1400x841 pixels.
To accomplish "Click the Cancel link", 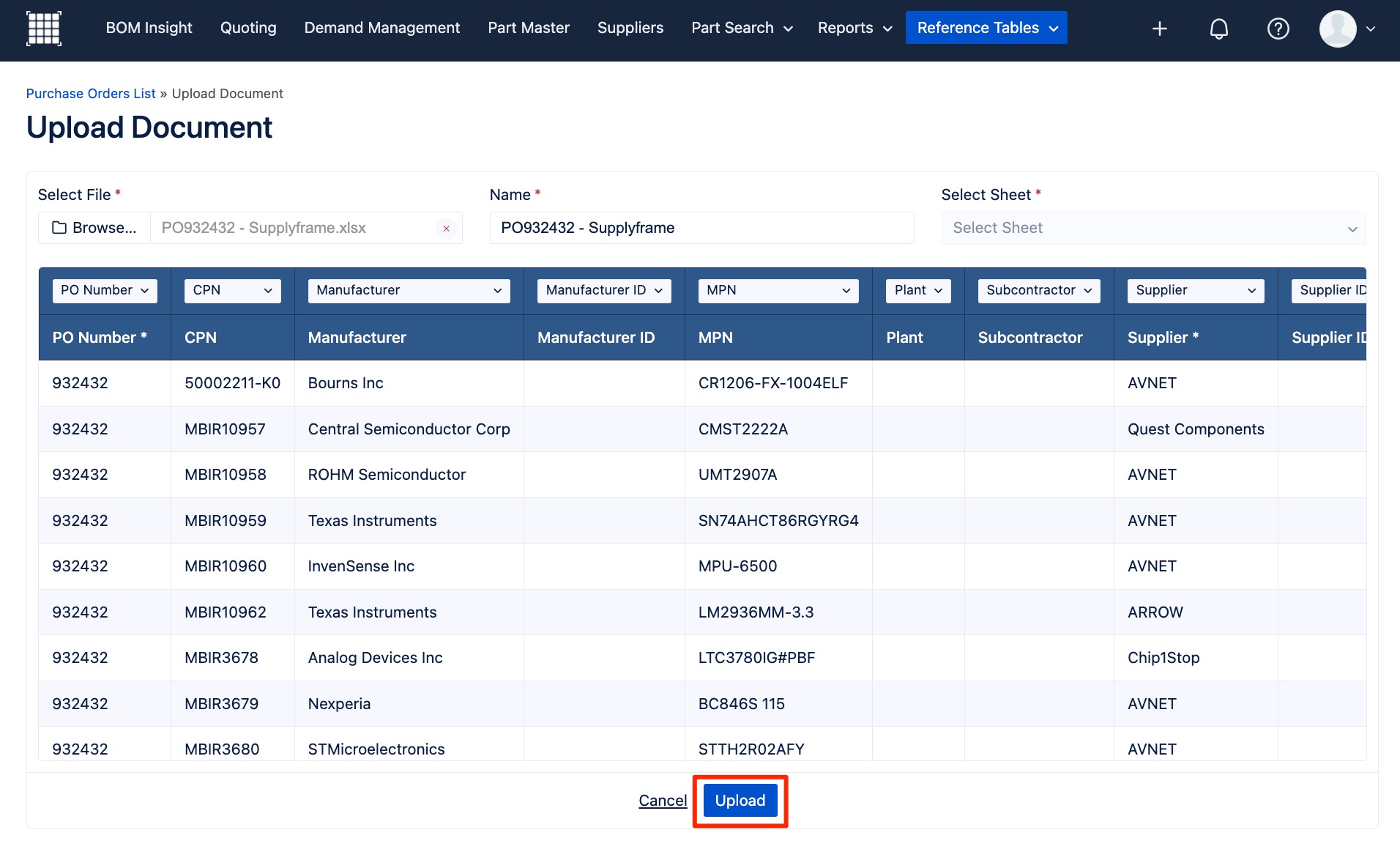I will point(663,801).
